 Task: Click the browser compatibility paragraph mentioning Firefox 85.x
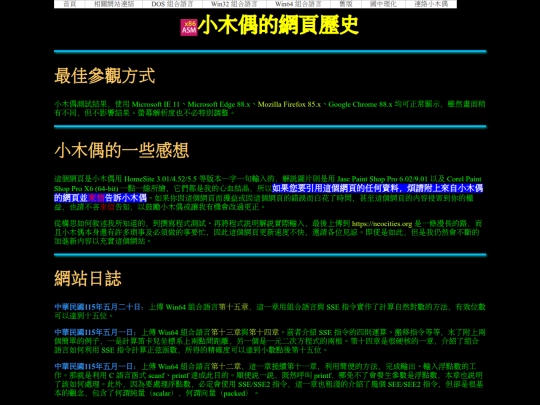(270, 108)
